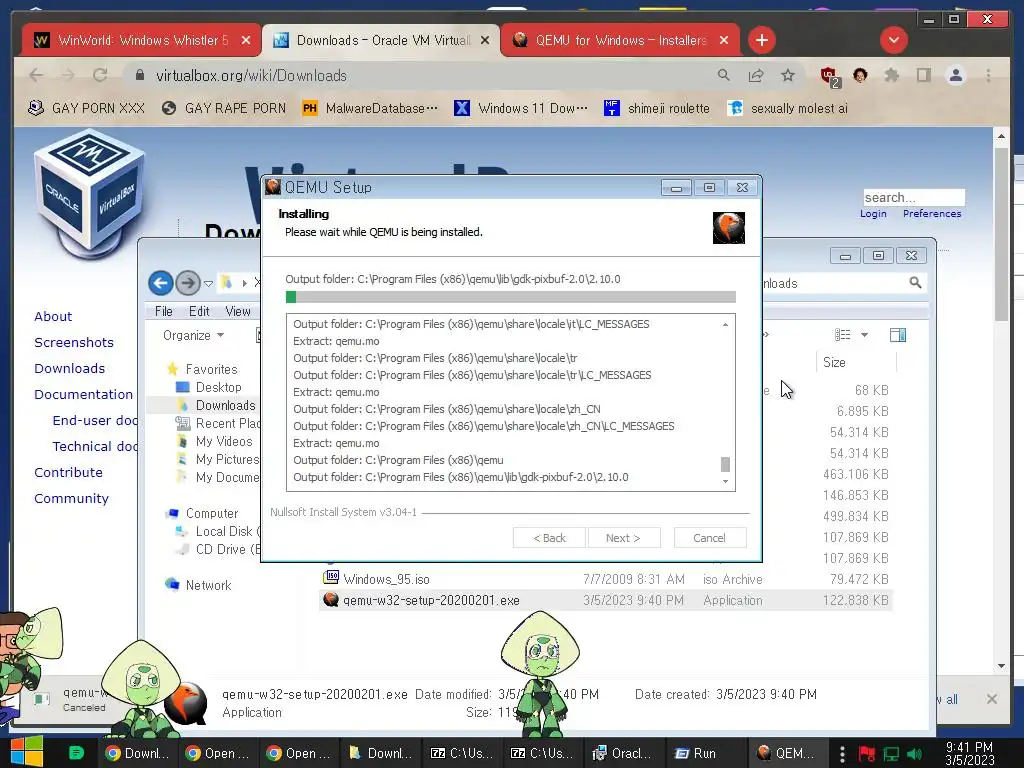Close the Chrome downloads shelf
1024x768 pixels.
point(992,699)
